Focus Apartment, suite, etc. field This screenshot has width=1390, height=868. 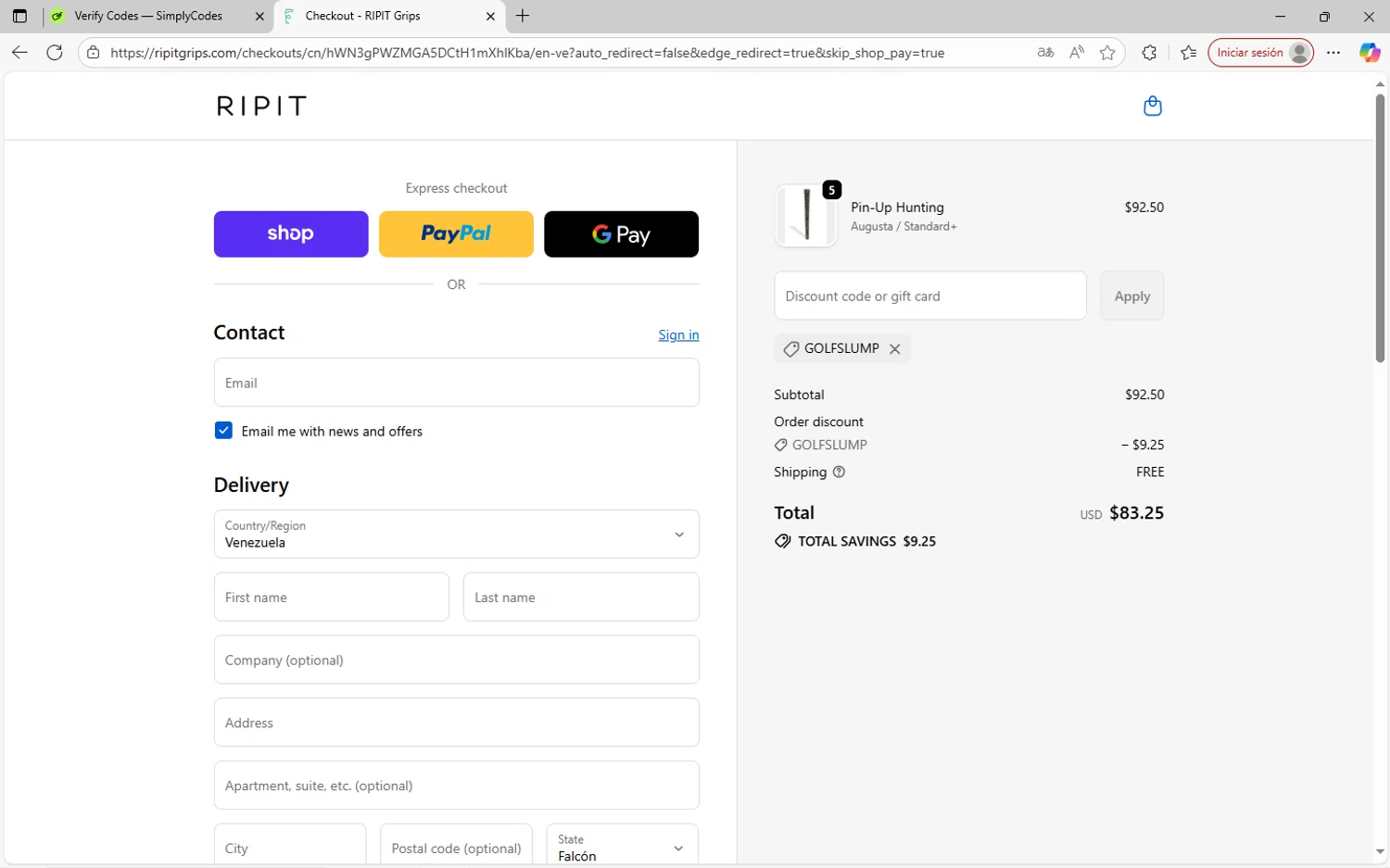coord(456,786)
